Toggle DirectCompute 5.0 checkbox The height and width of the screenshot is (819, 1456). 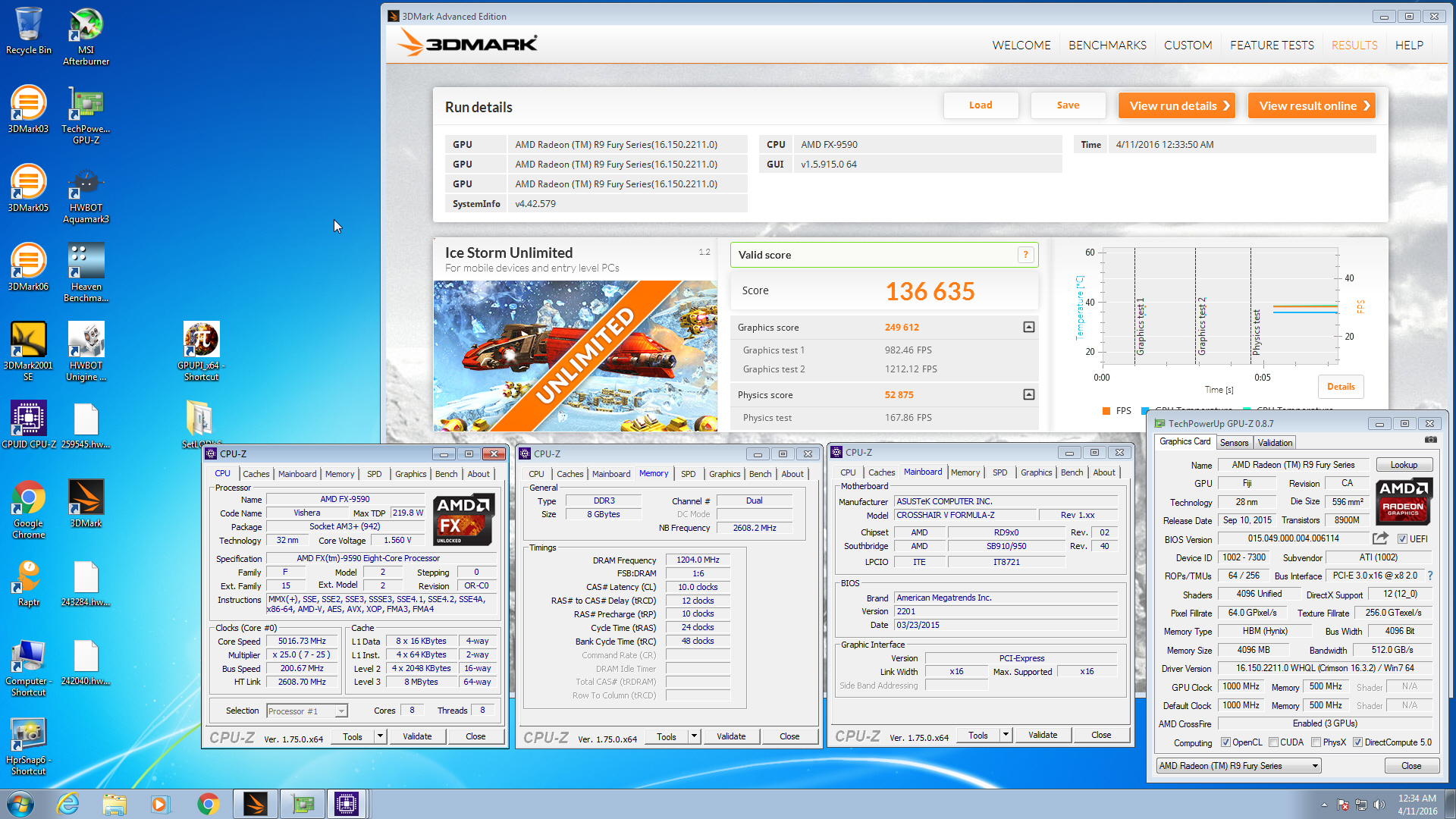[1357, 742]
